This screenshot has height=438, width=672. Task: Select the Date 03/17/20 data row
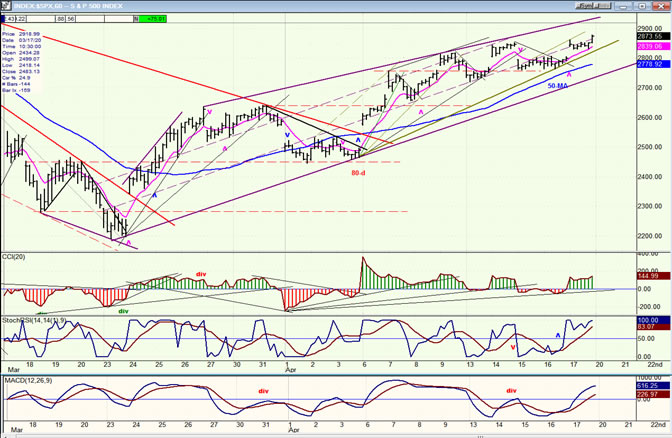point(21,40)
